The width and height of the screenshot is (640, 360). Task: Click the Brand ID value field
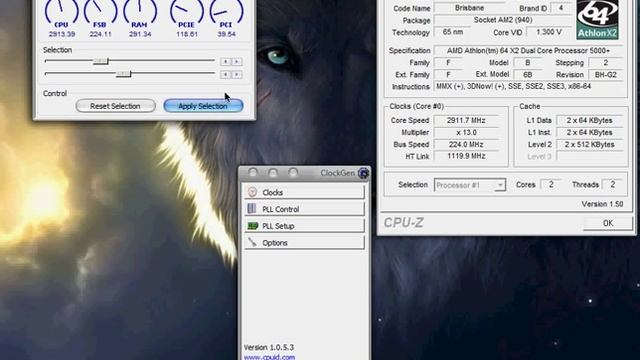[561, 8]
